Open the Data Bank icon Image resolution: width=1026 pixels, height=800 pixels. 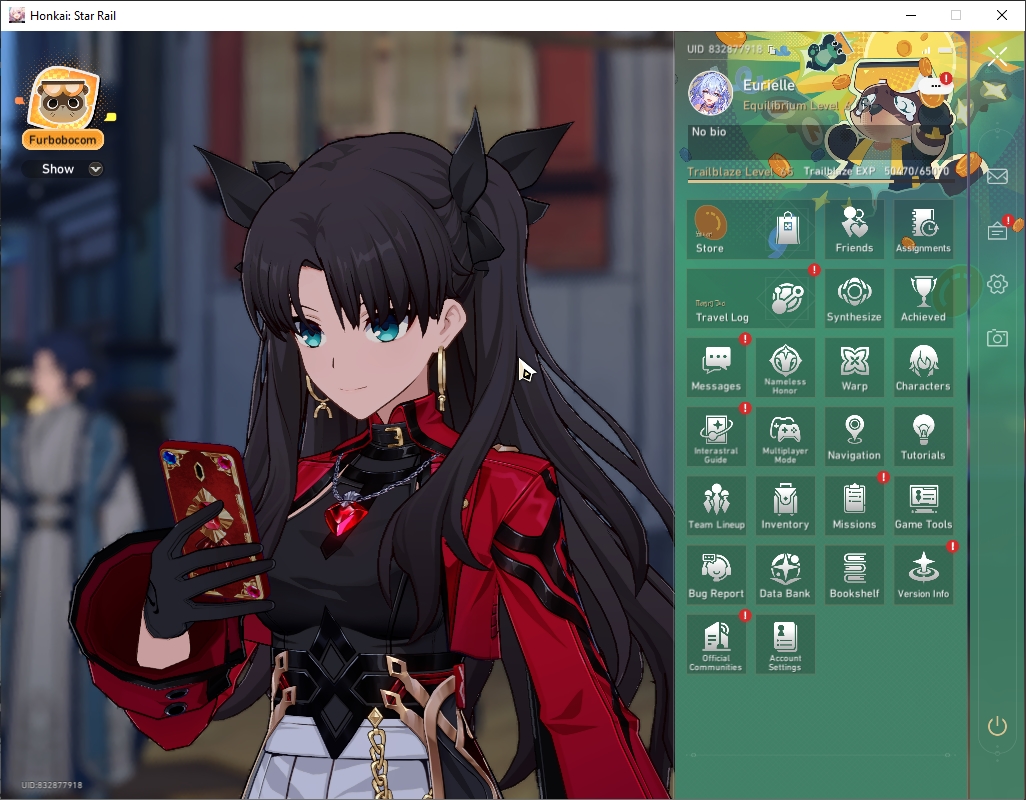(785, 575)
